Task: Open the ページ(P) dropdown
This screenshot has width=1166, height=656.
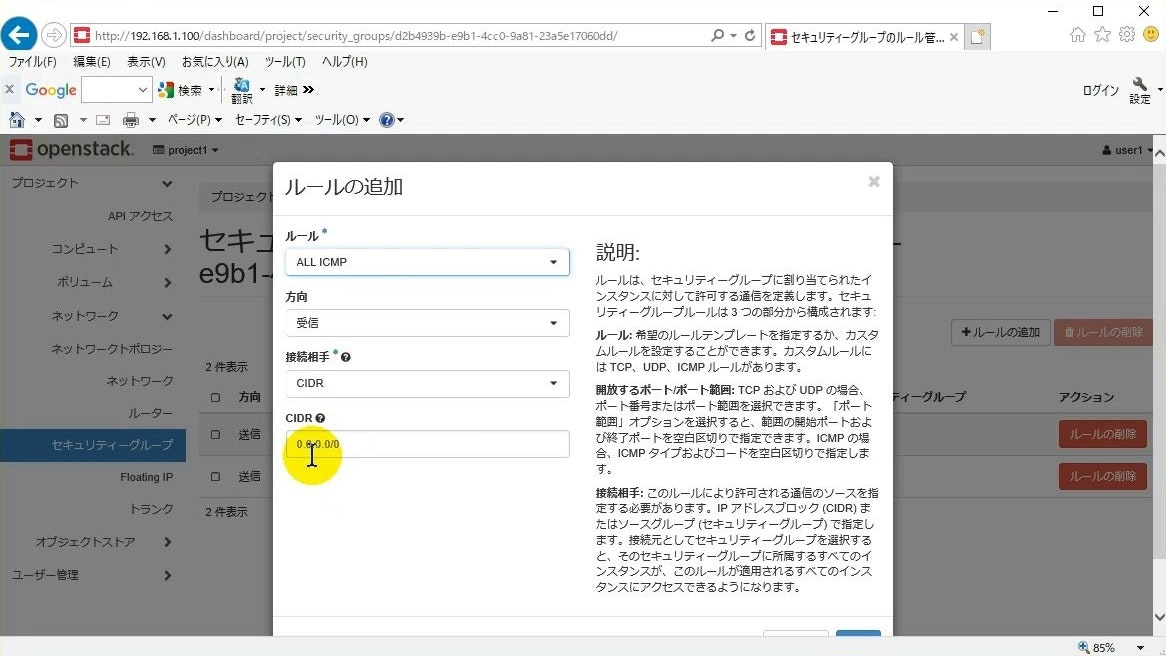Action: (194, 120)
